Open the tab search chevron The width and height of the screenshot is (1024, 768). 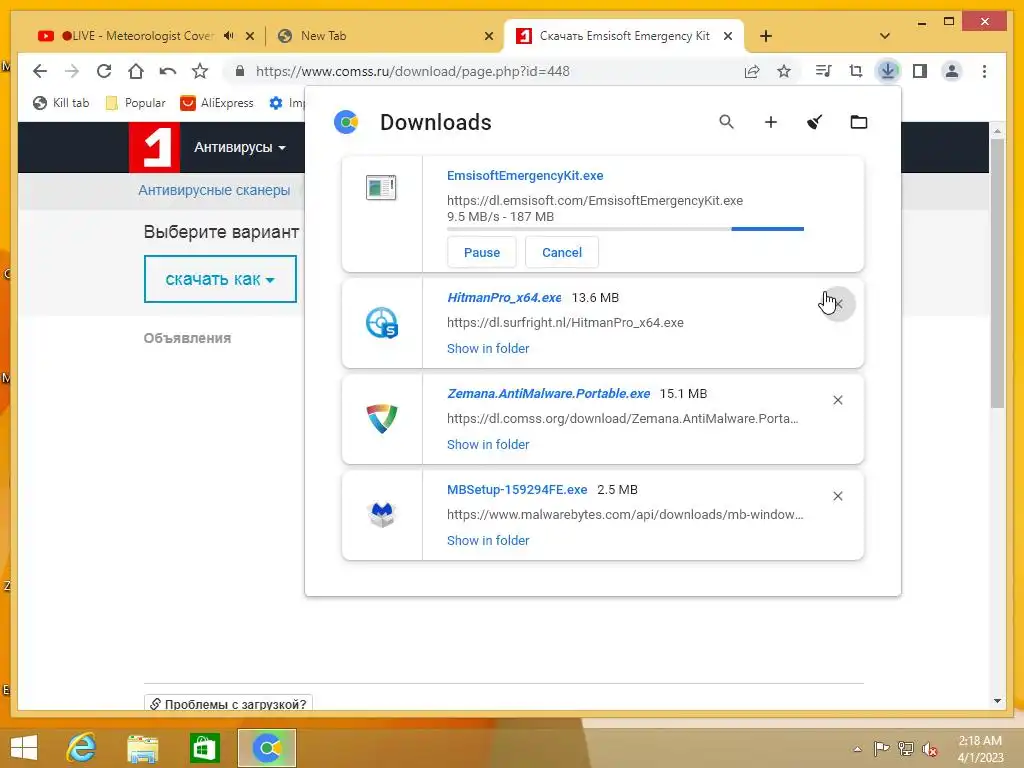(885, 36)
